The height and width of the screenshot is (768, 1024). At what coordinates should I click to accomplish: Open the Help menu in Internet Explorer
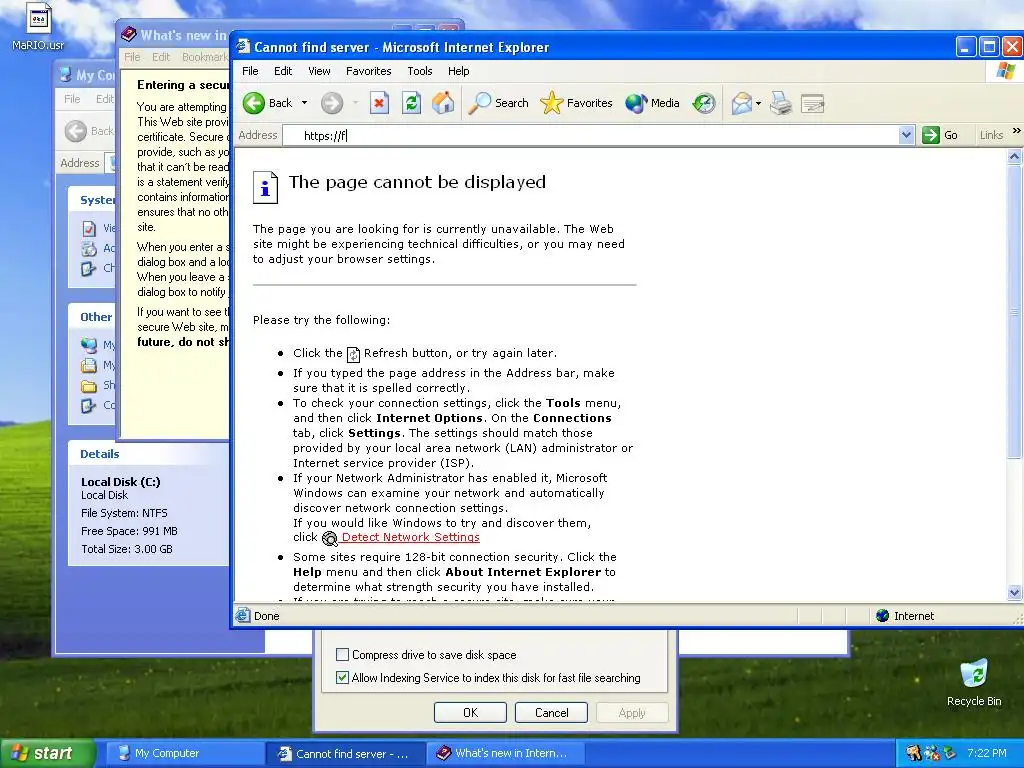point(458,71)
